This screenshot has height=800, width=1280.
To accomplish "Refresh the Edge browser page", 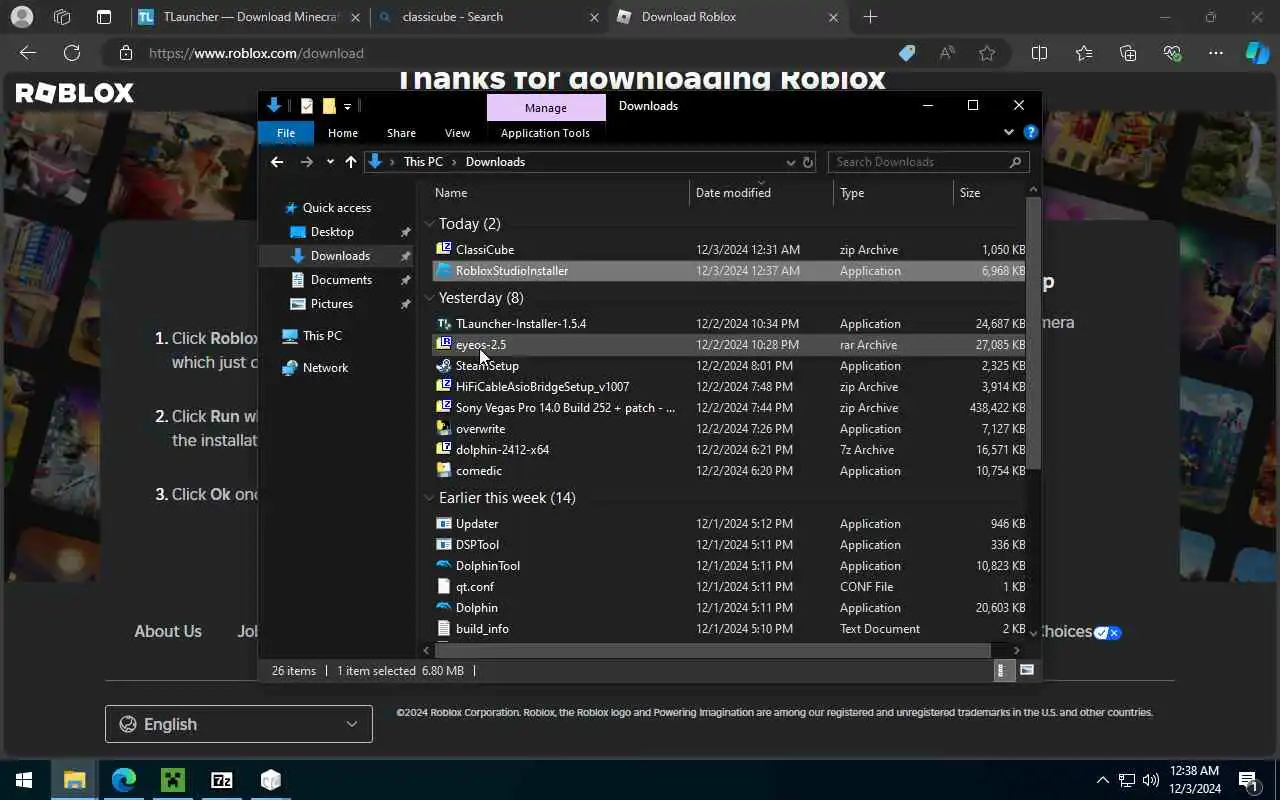I will pyautogui.click(x=72, y=53).
